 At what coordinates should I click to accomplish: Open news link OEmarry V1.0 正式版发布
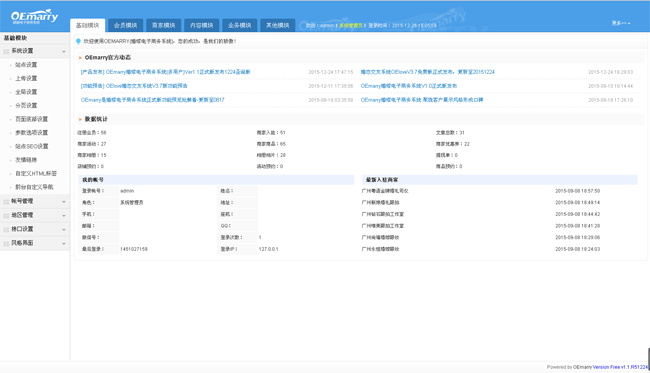point(409,86)
